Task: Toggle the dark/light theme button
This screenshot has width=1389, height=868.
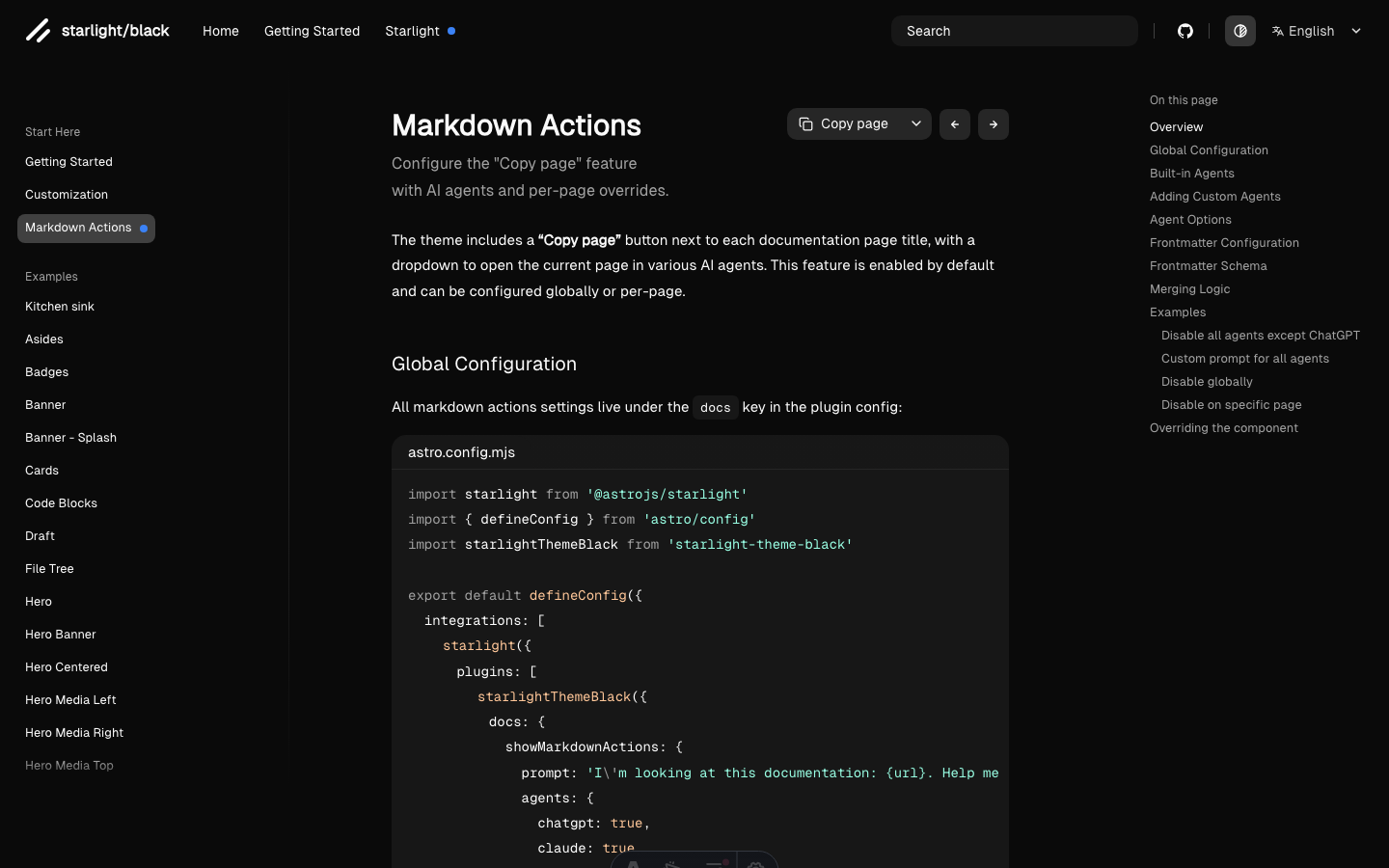Action: (x=1240, y=31)
